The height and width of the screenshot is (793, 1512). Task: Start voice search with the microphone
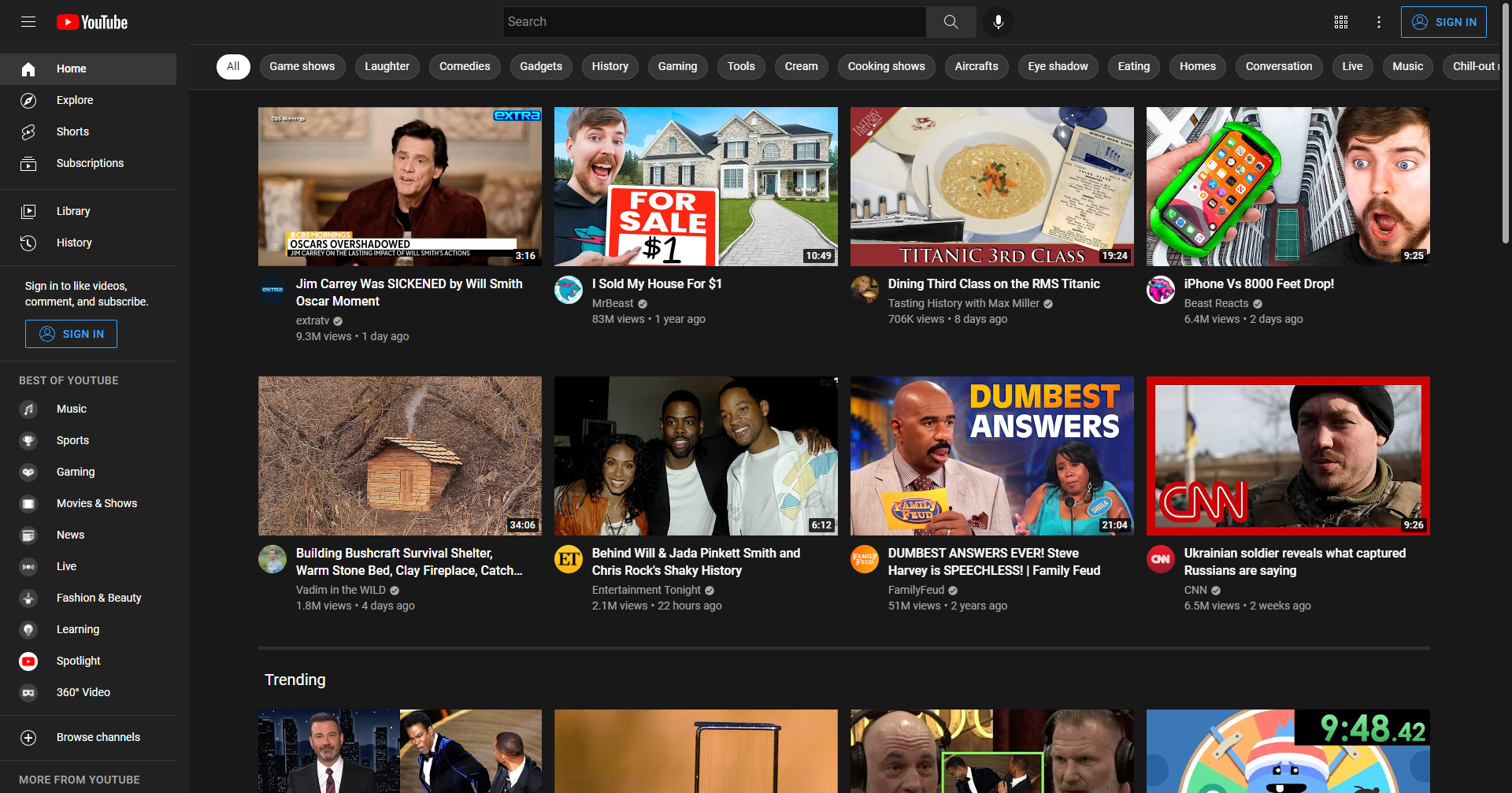[999, 22]
